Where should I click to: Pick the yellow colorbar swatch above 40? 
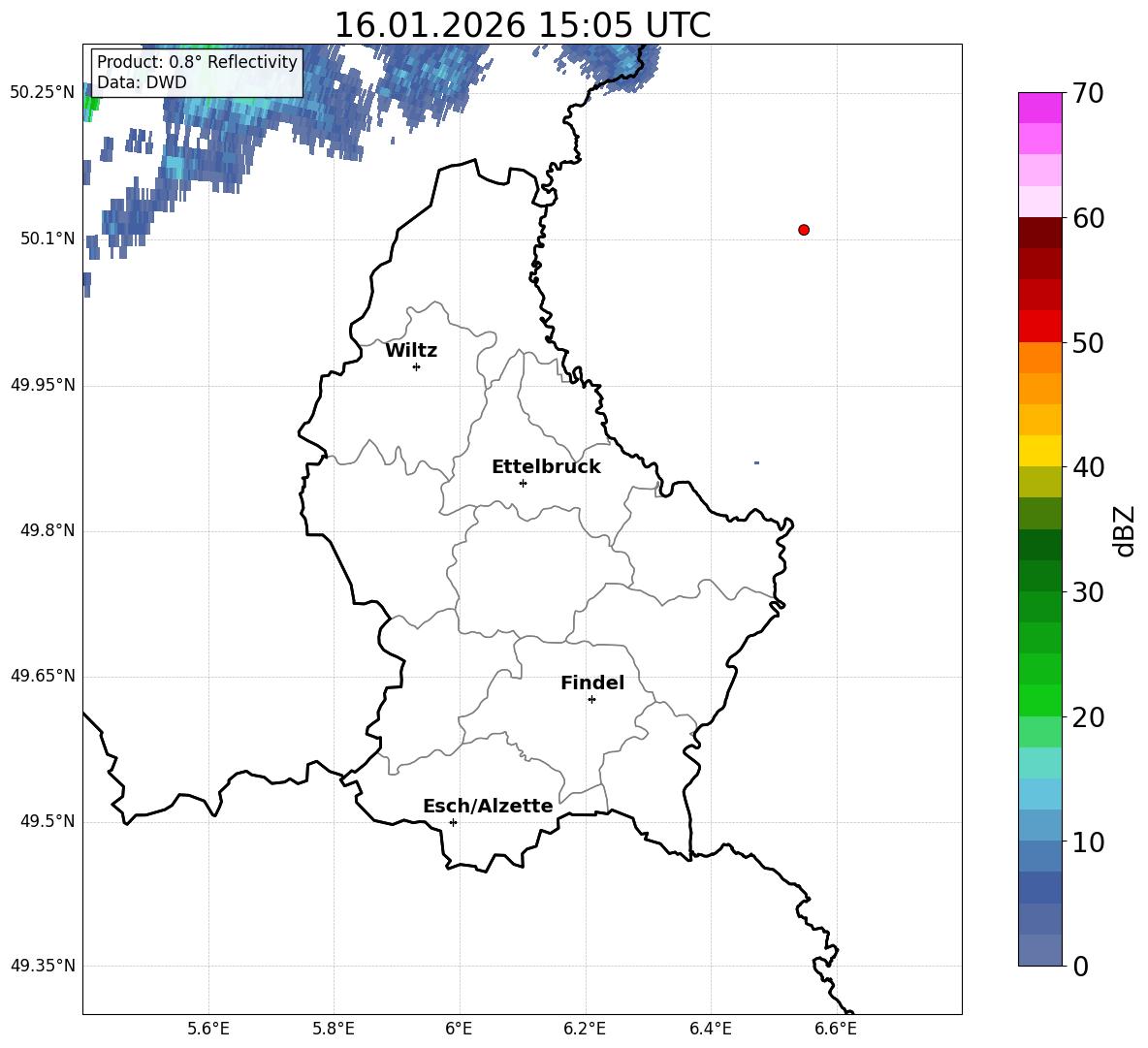[1040, 451]
